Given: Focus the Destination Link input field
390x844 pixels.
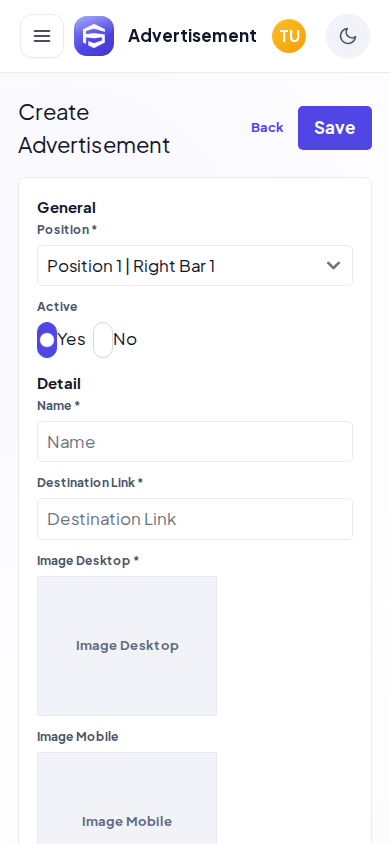Looking at the screenshot, I should click(195, 519).
